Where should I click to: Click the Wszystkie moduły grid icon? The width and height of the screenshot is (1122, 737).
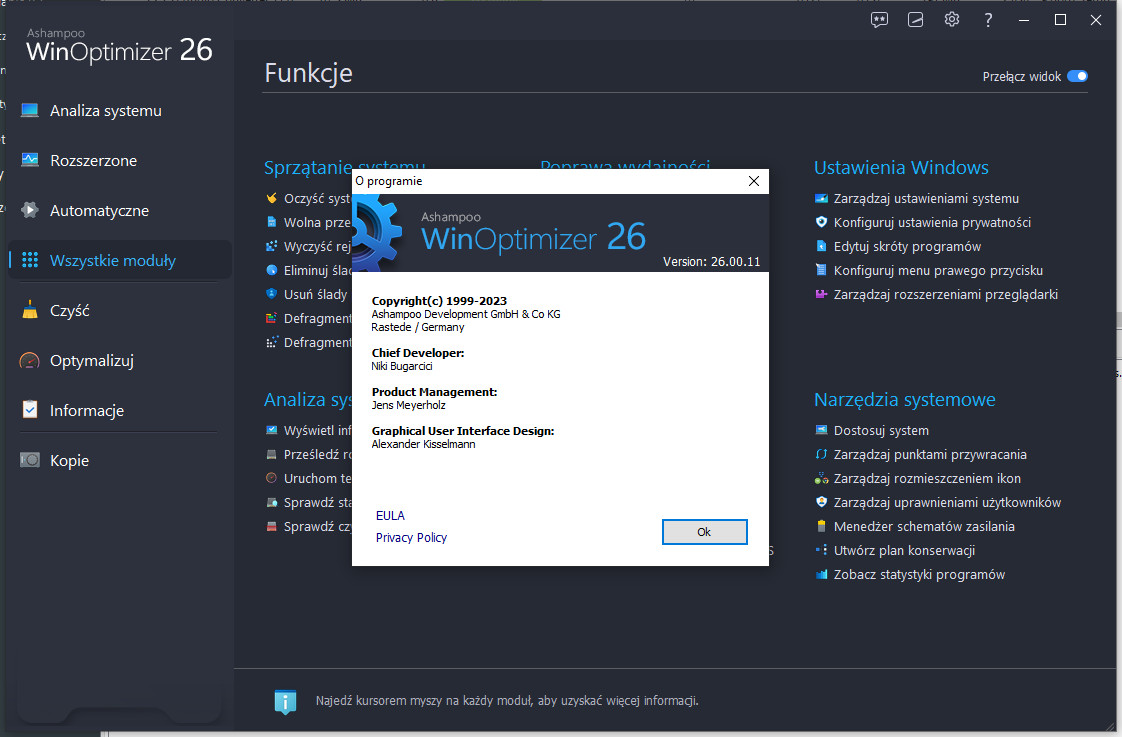pyautogui.click(x=29, y=260)
